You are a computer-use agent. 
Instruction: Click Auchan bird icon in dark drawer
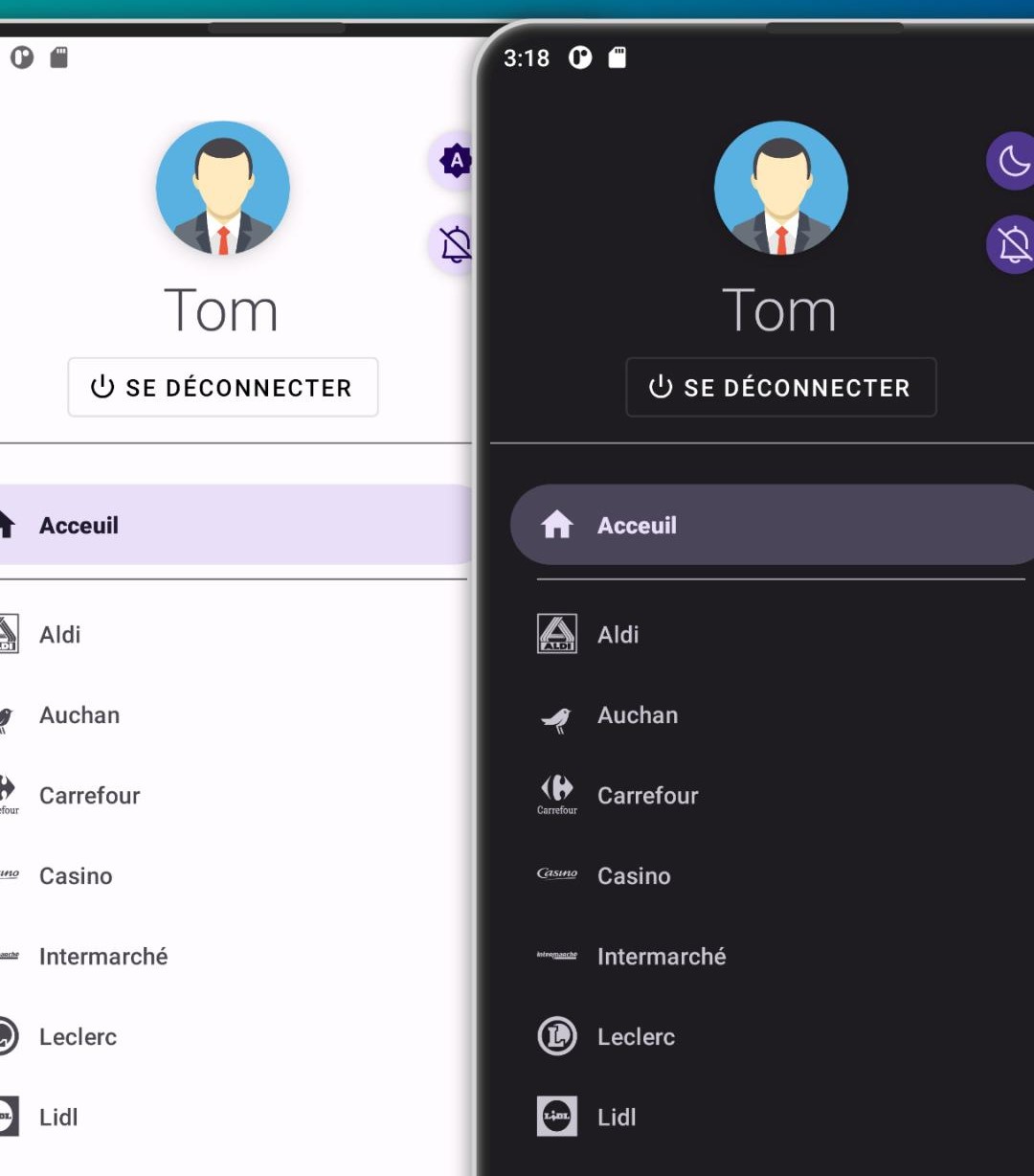pyautogui.click(x=557, y=718)
